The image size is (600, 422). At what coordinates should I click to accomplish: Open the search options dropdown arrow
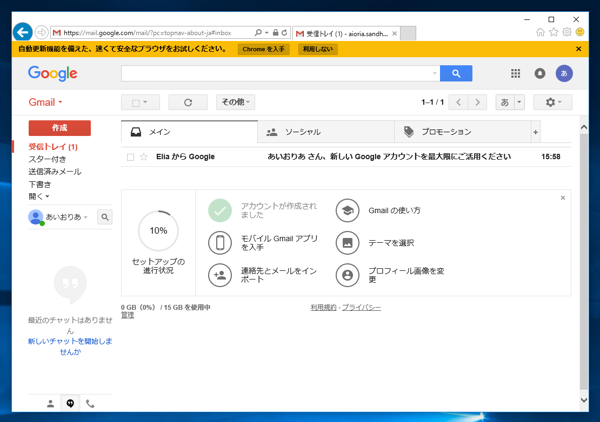click(x=435, y=73)
